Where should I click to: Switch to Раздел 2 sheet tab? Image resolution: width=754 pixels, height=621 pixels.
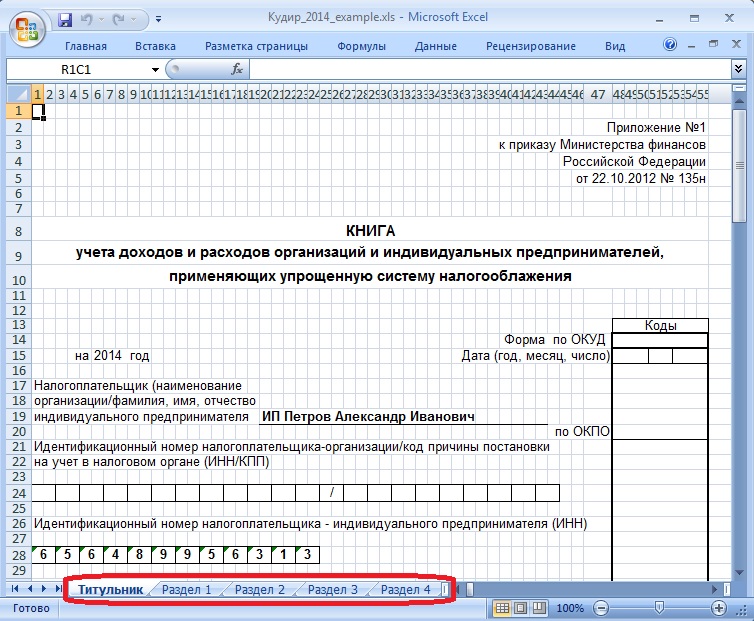(x=260, y=590)
